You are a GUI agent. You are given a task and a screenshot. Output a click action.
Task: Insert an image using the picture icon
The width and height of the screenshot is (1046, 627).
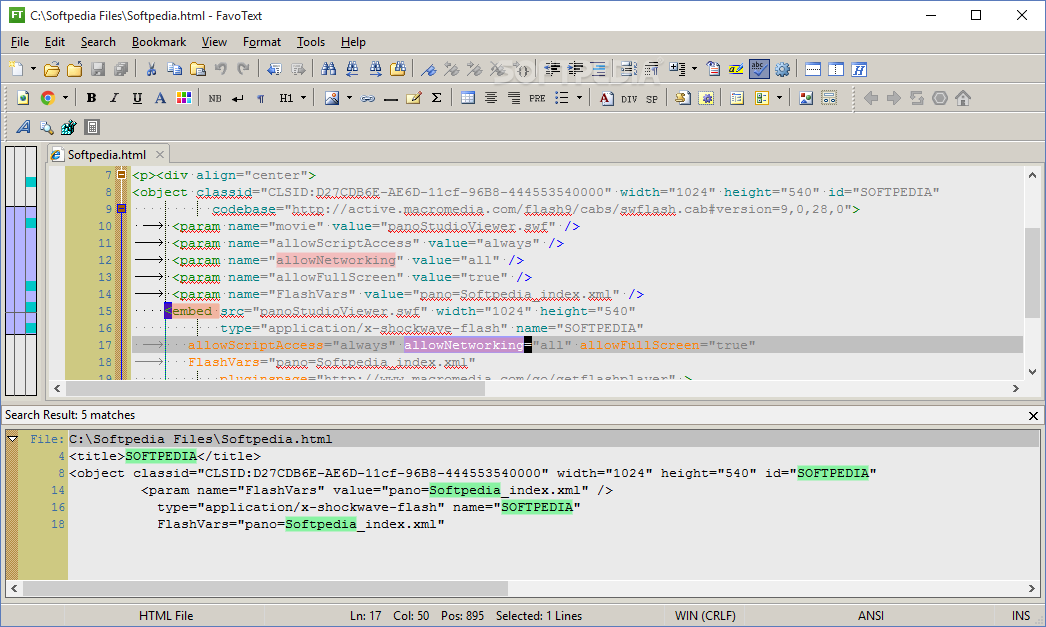[x=332, y=98]
